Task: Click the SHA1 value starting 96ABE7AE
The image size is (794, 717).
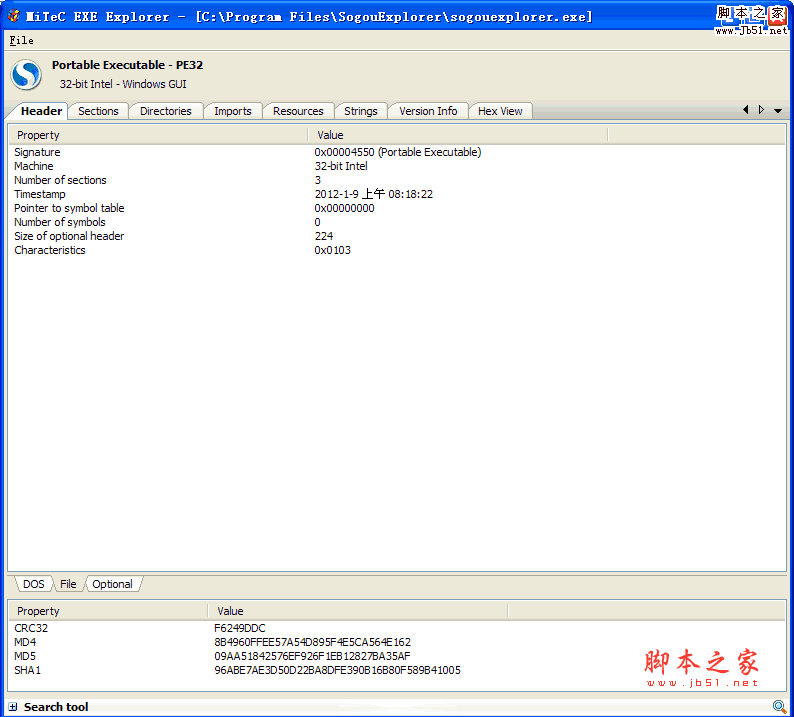Action: [337, 670]
